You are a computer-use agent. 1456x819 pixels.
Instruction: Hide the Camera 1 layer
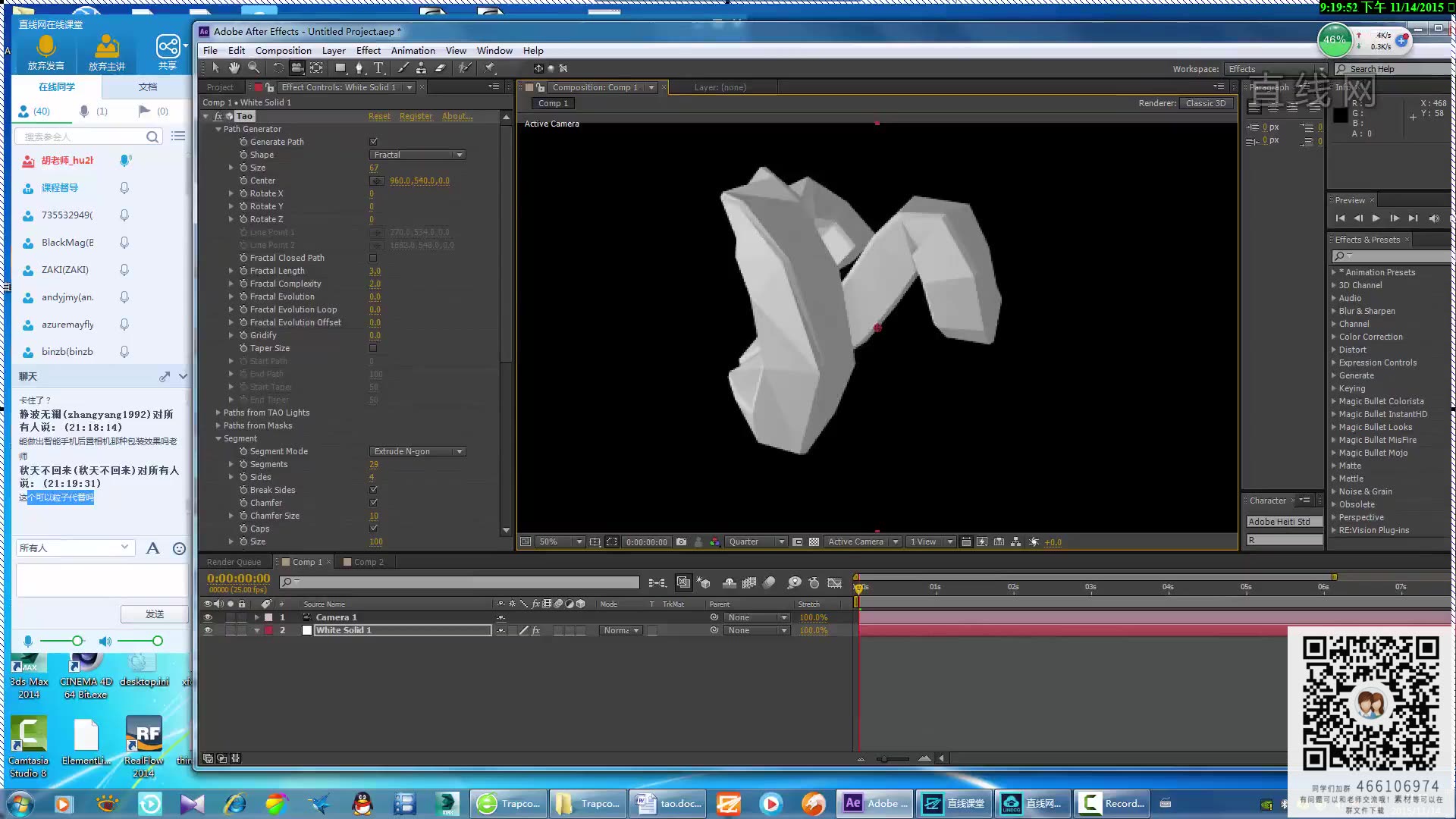coord(208,617)
